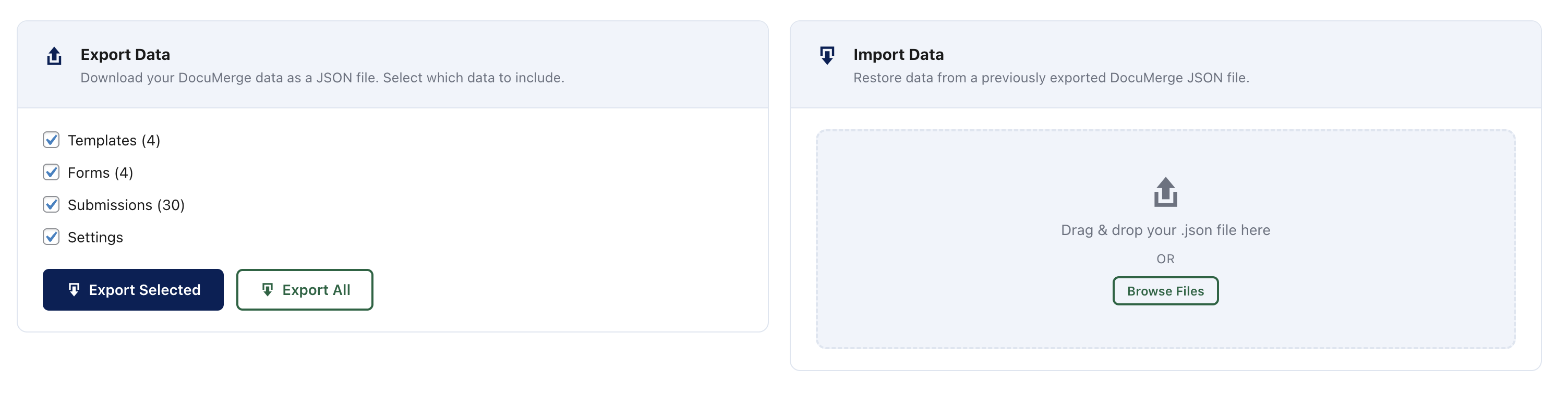Toggle the Submissions (30) checkbox
Image resolution: width=1568 pixels, height=394 pixels.
pyautogui.click(x=51, y=205)
